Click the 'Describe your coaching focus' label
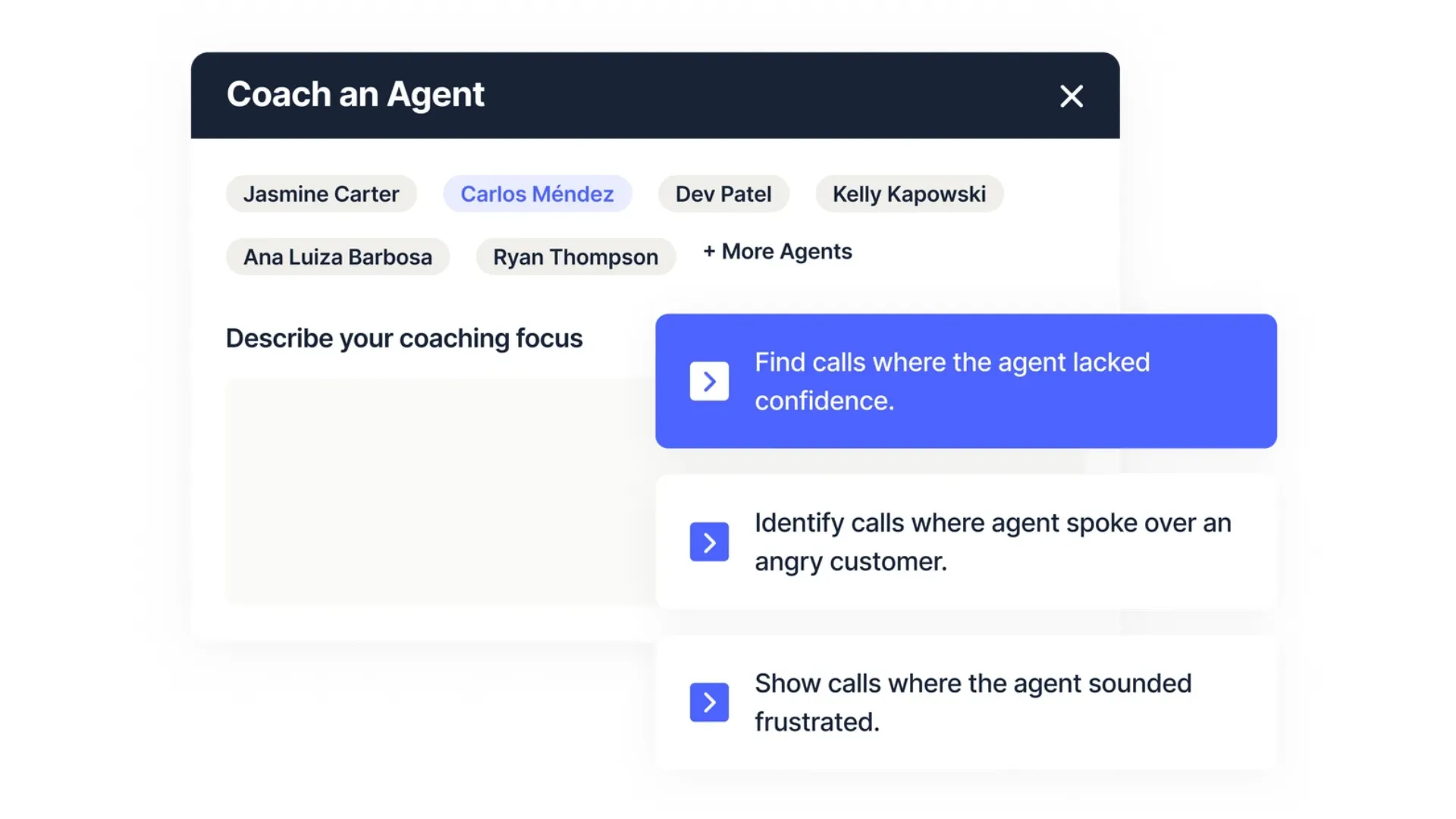The width and height of the screenshot is (1456, 819). [x=404, y=338]
